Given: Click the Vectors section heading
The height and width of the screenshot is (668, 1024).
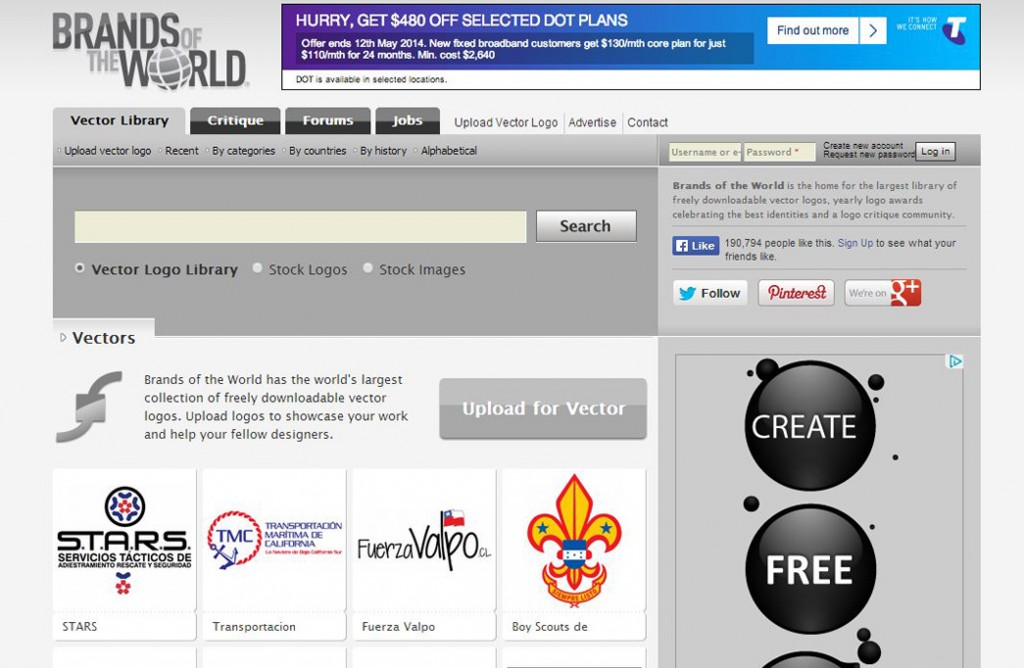Looking at the screenshot, I should (104, 338).
